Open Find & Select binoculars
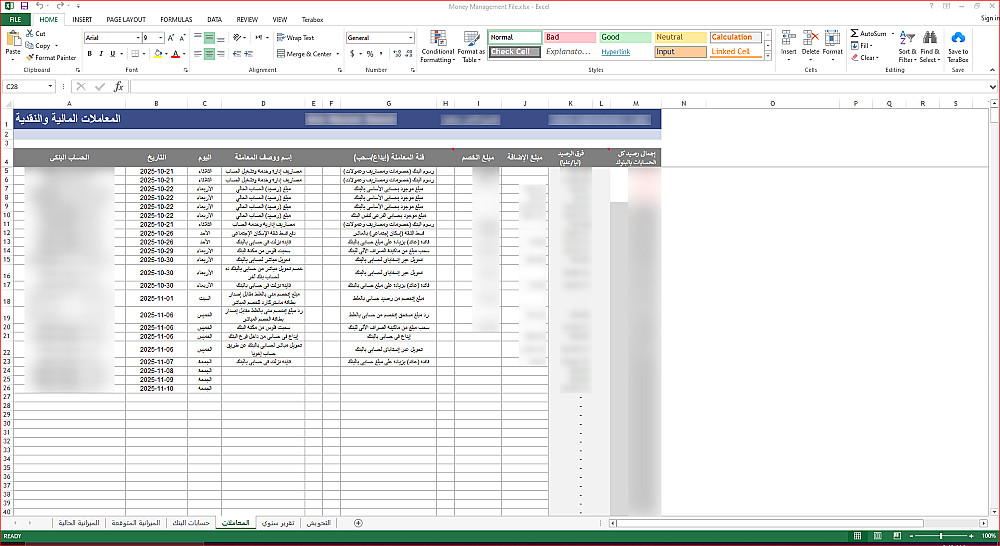 point(930,47)
